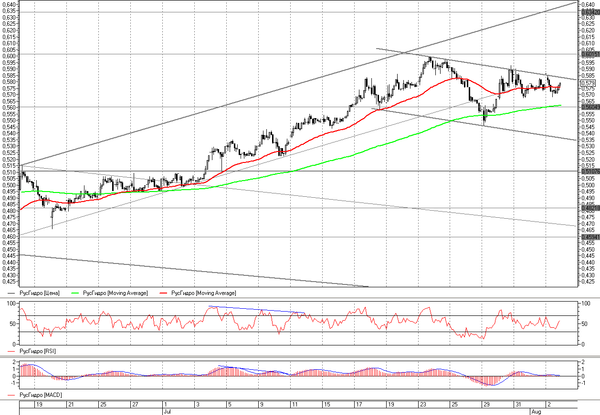Screen dimensions: 600x415
Task: Click 0,500 on the right price axis
Action: click(x=588, y=185)
